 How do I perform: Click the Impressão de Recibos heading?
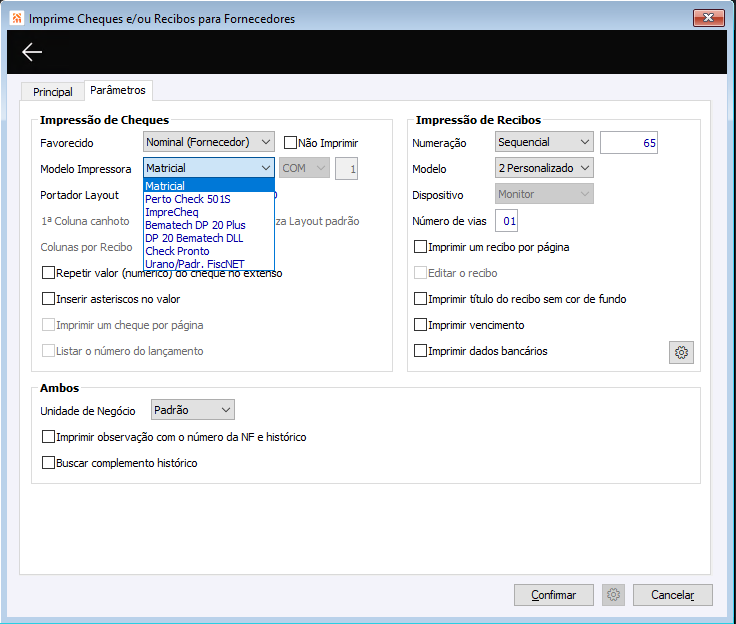(x=478, y=120)
